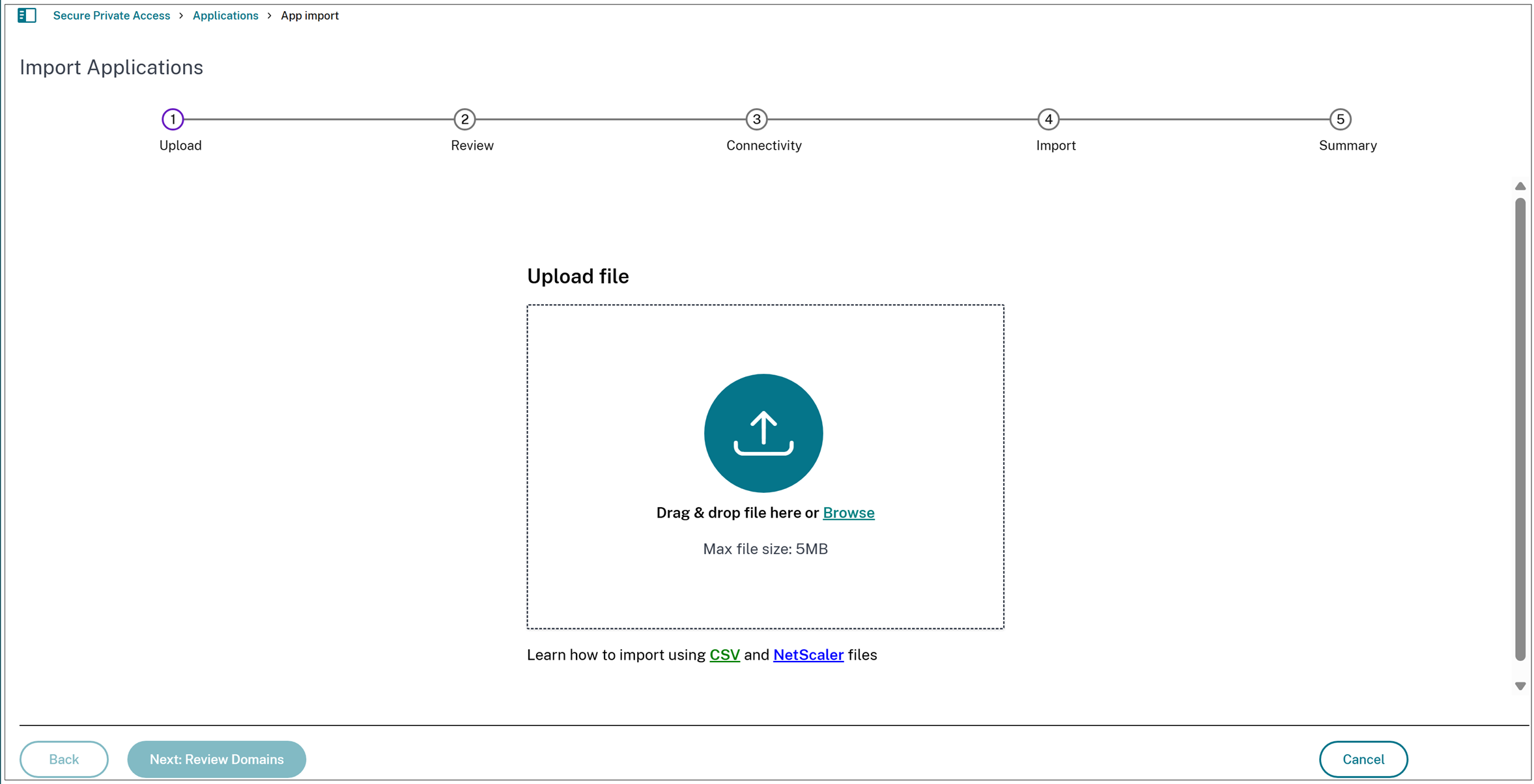Click the scrollbar down arrow
1534x784 pixels.
(x=1520, y=685)
